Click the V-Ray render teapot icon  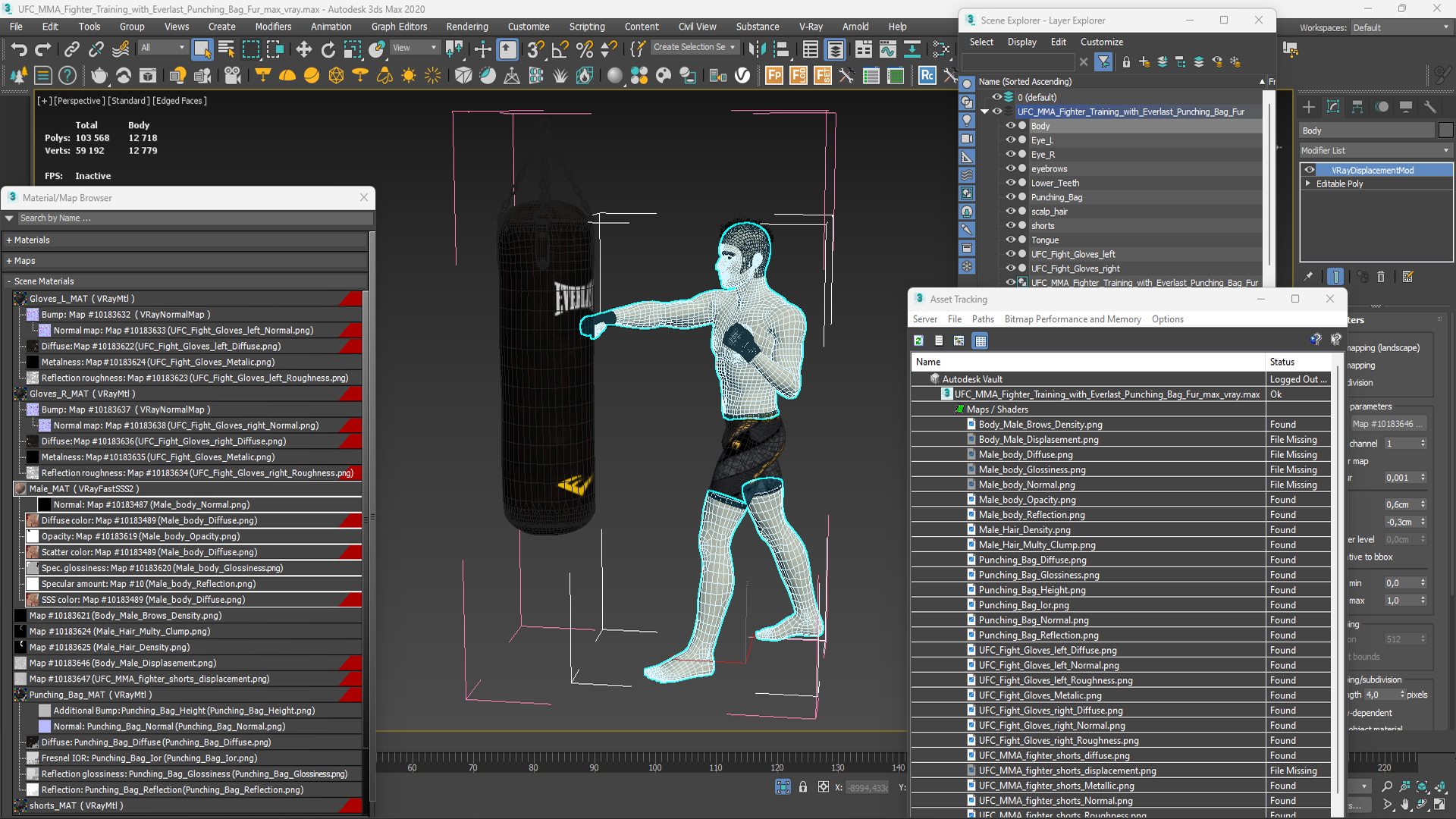tap(99, 75)
